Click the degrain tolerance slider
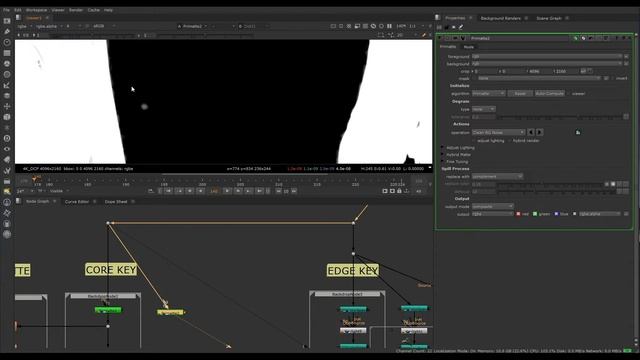This screenshot has width=640, height=360. [x=560, y=117]
